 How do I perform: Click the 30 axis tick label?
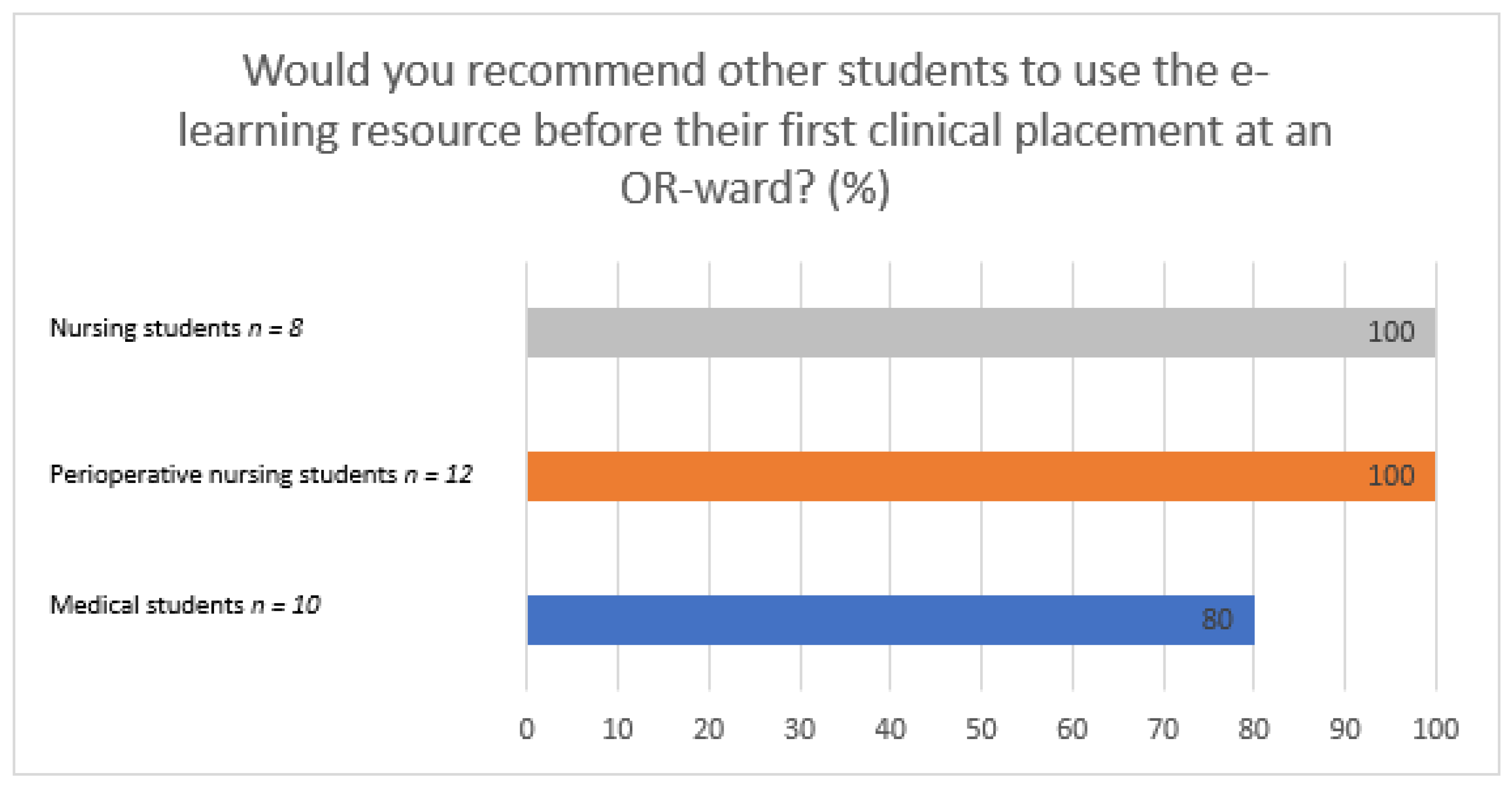click(x=800, y=730)
